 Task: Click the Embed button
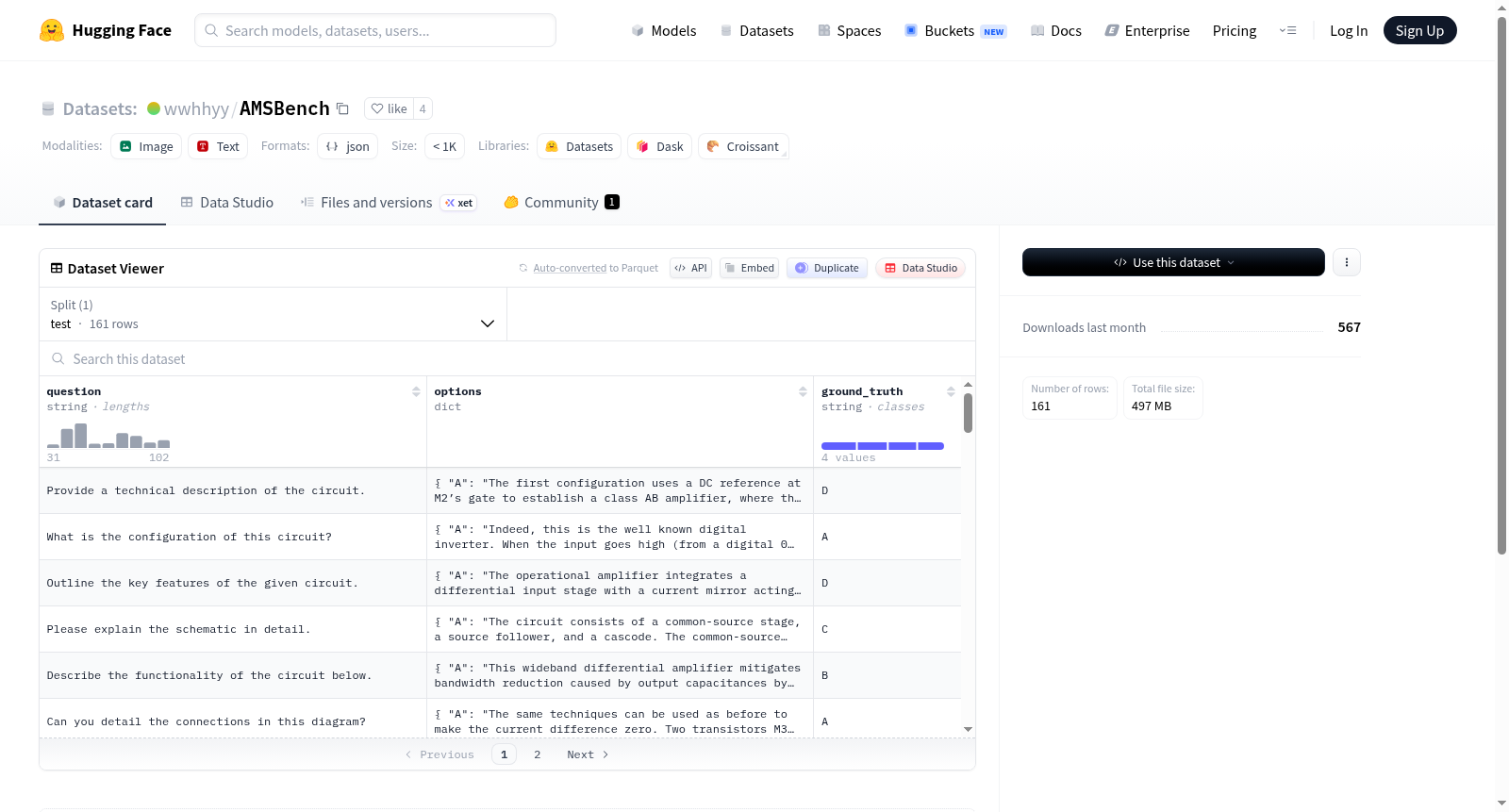tap(749, 268)
